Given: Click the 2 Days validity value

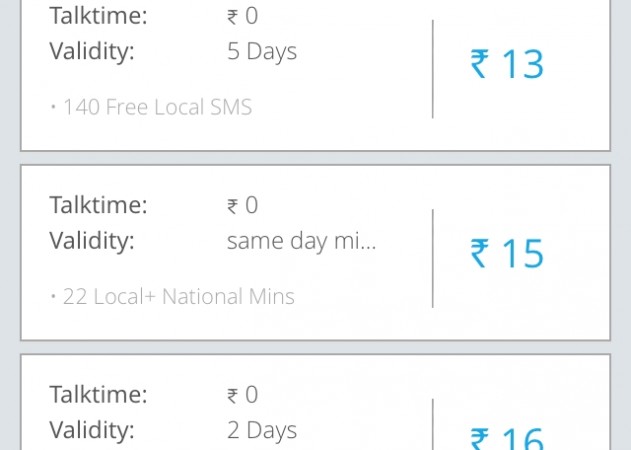Looking at the screenshot, I should (261, 430).
